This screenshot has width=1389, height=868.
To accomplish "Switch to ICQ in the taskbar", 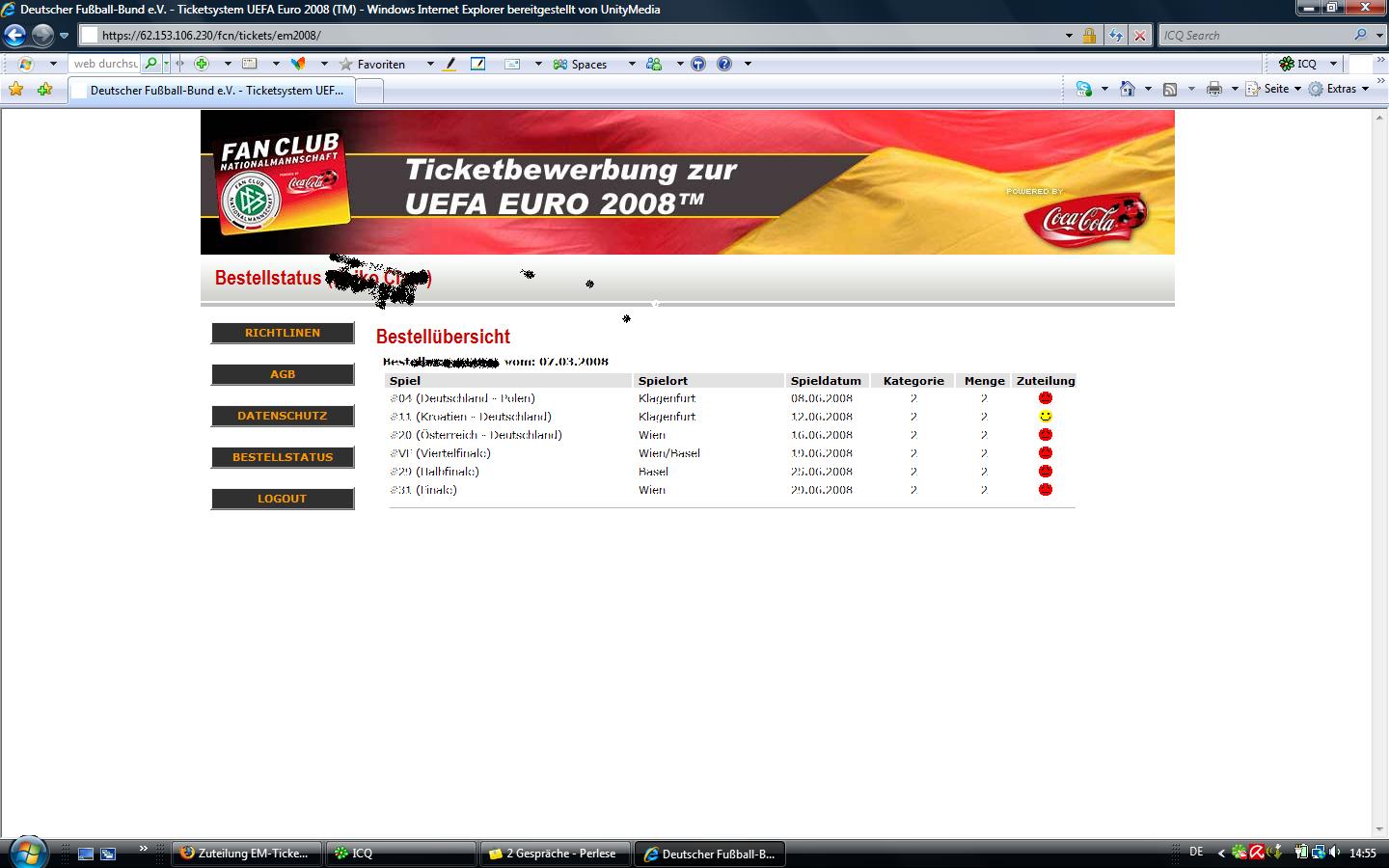I will coord(400,854).
